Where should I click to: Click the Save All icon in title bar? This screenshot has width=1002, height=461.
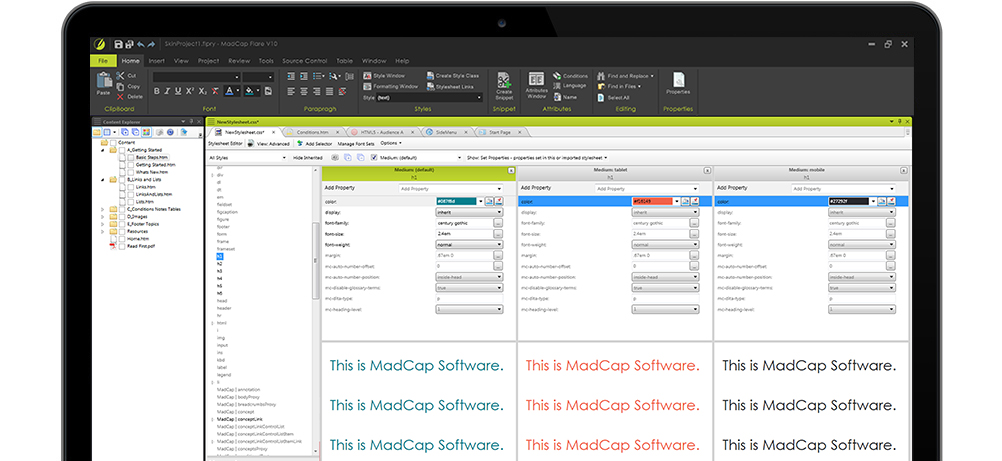(129, 44)
